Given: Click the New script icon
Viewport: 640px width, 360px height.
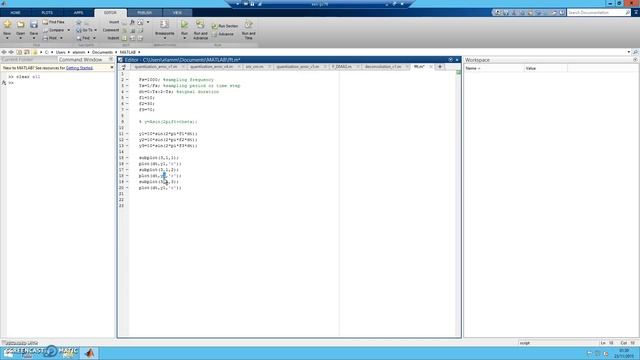Looking at the screenshot, I should click(7, 25).
